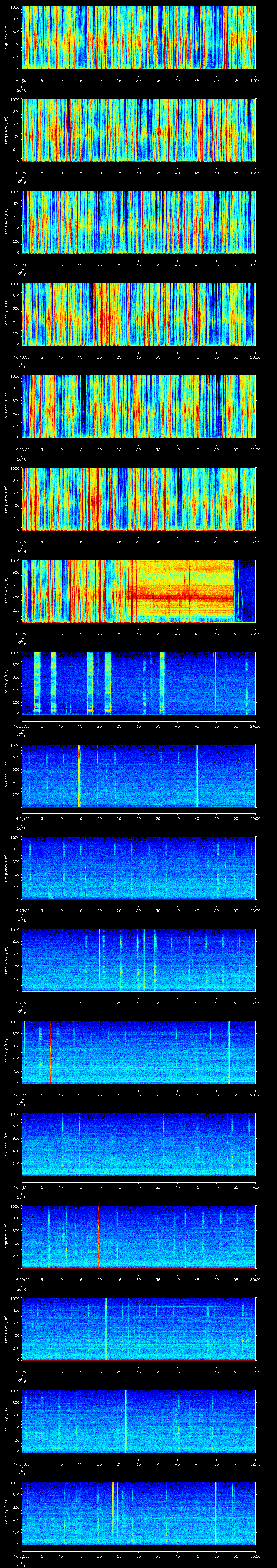
Task: Click the 16:31:00 start time label
Action: click(21, 1464)
